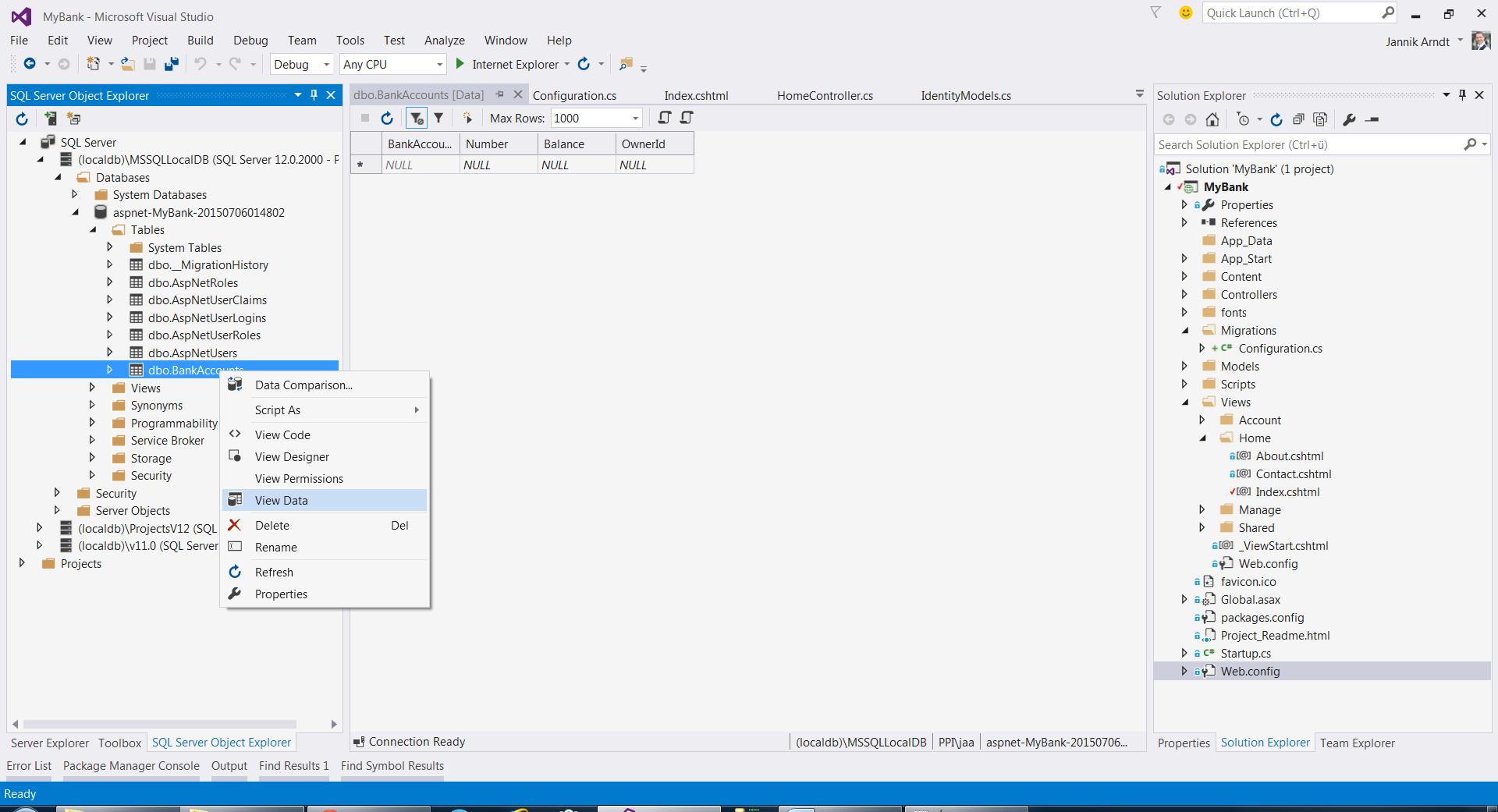
Task: Choose Data Comparison from context menu
Action: tap(325, 385)
